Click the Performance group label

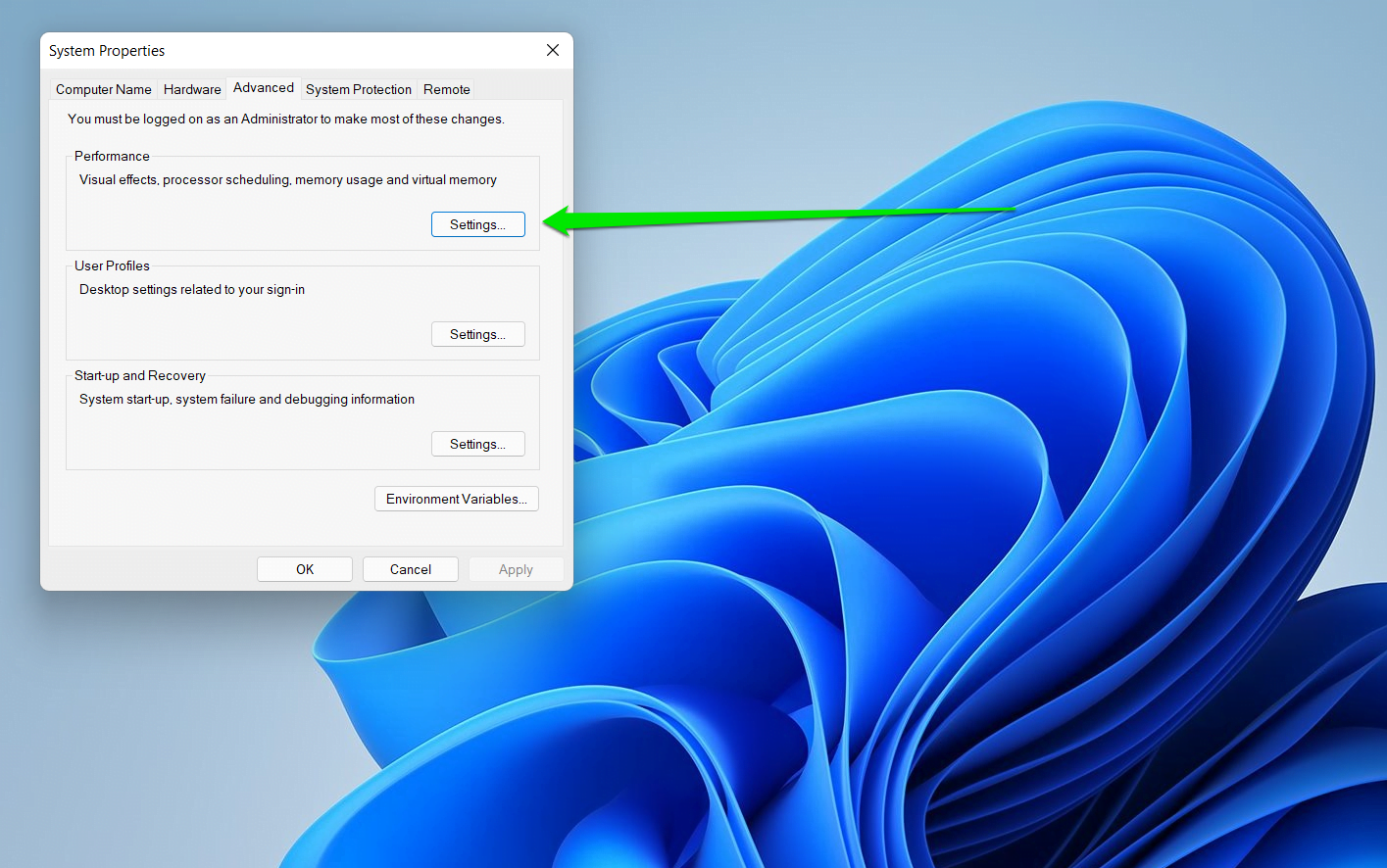pyautogui.click(x=112, y=156)
